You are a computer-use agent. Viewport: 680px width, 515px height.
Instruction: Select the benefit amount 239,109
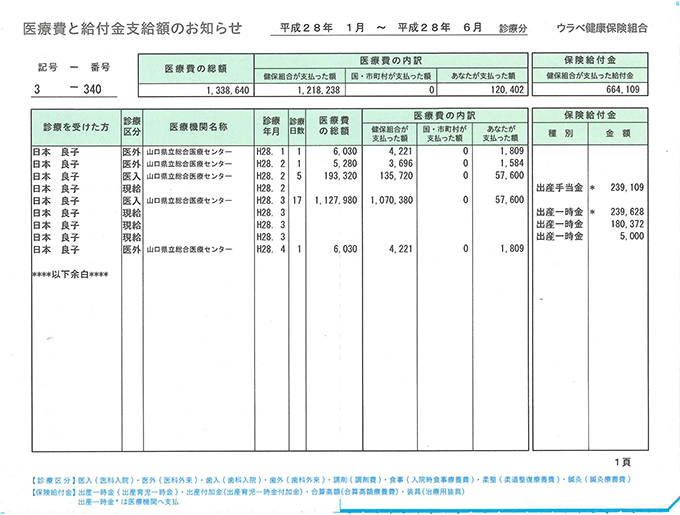[x=627, y=188]
